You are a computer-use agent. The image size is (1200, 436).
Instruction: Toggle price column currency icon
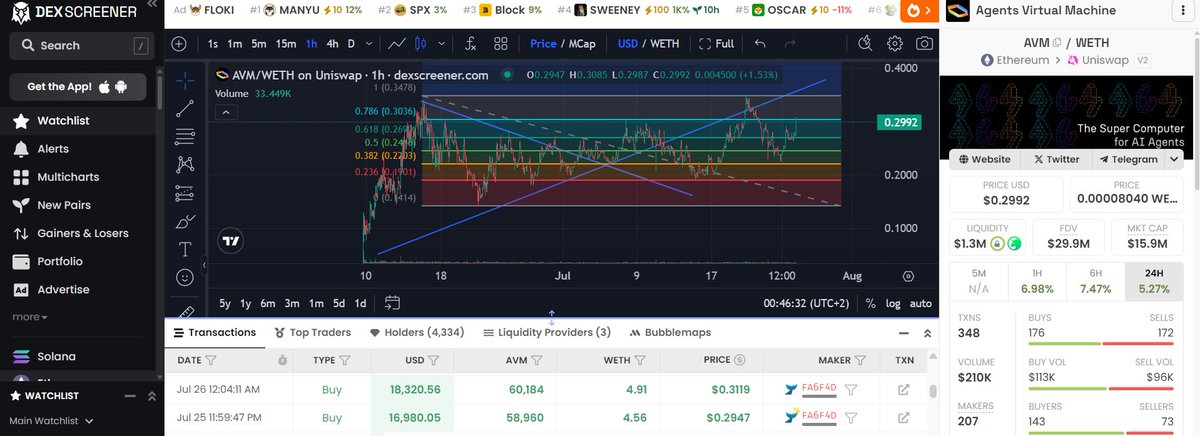coord(739,360)
